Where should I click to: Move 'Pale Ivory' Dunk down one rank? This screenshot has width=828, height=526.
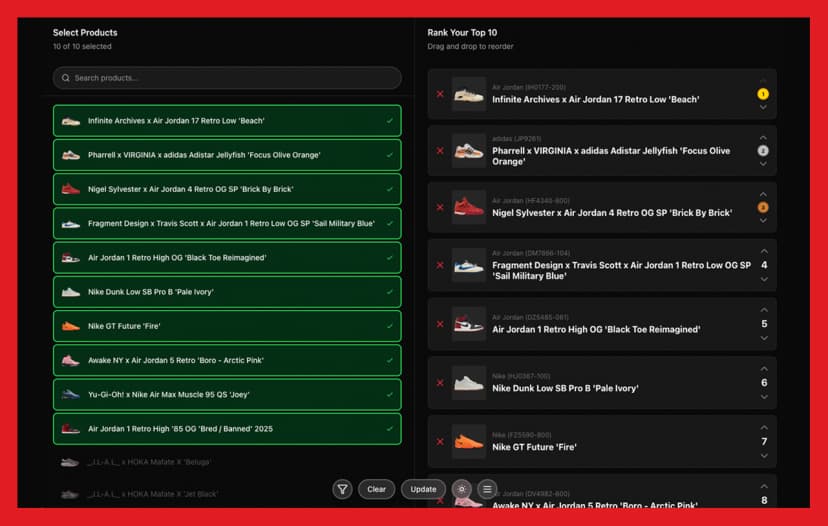pos(764,397)
